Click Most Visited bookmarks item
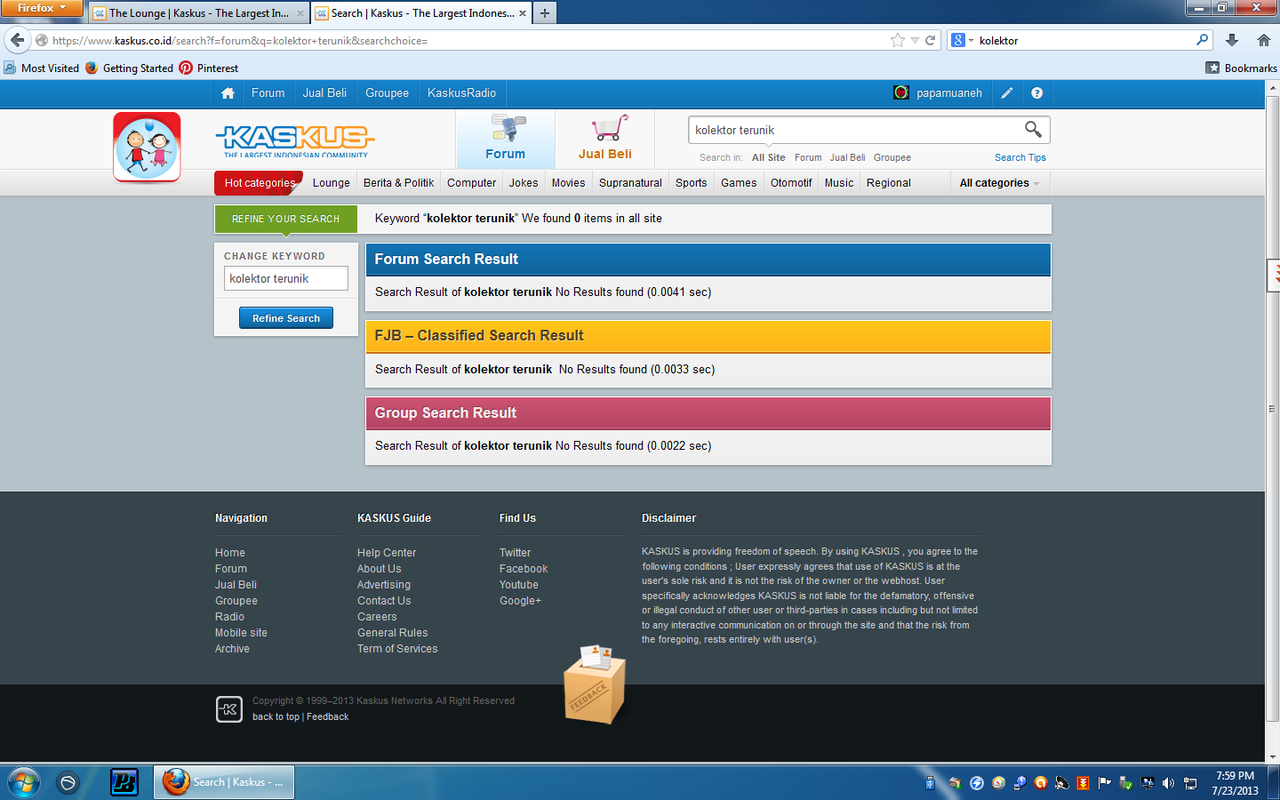The height and width of the screenshot is (800, 1280). pos(42,68)
